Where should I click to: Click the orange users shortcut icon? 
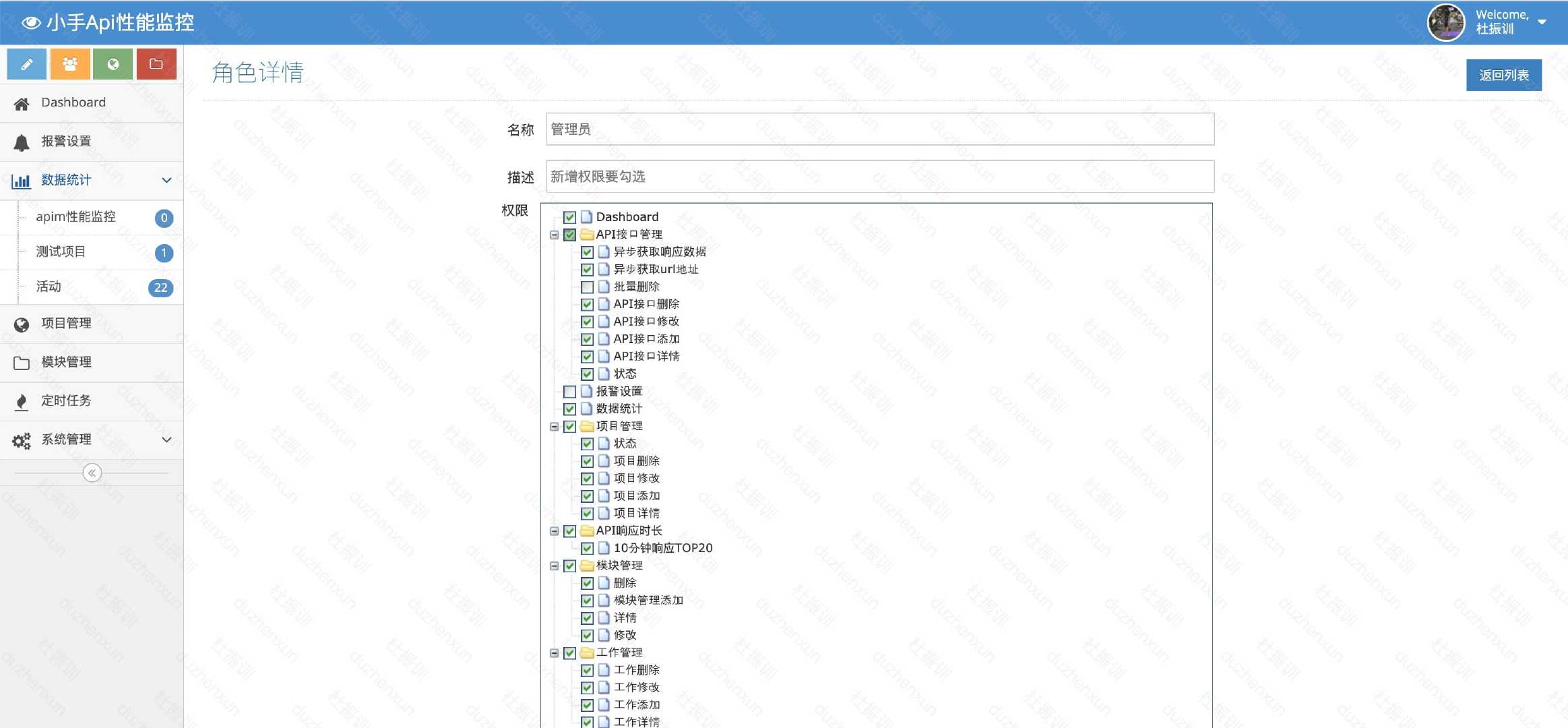click(x=70, y=64)
